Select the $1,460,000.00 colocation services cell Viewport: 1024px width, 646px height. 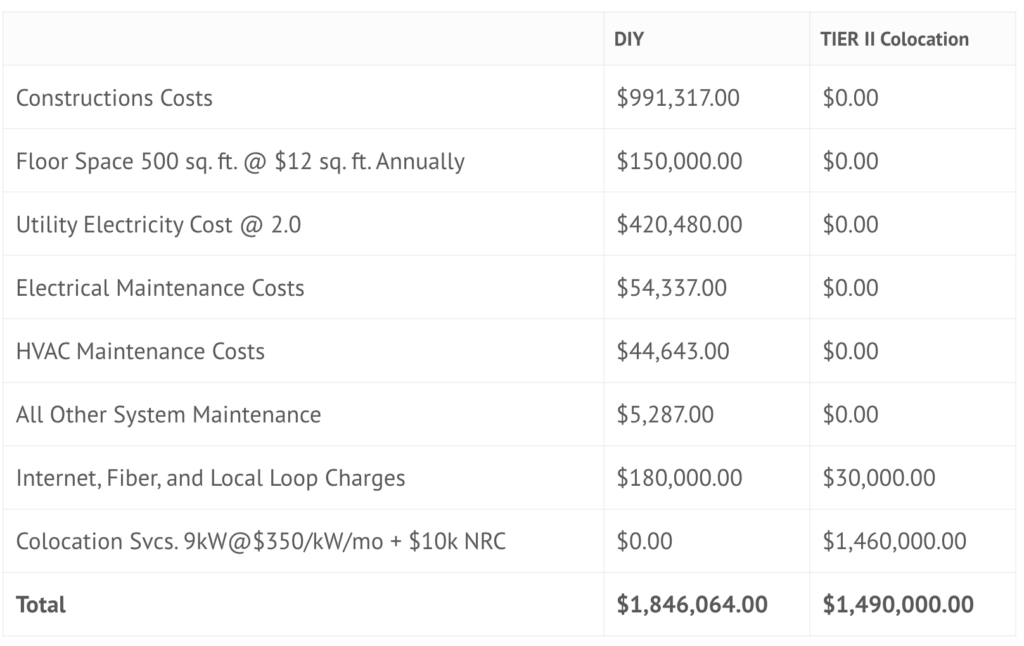[x=894, y=541]
